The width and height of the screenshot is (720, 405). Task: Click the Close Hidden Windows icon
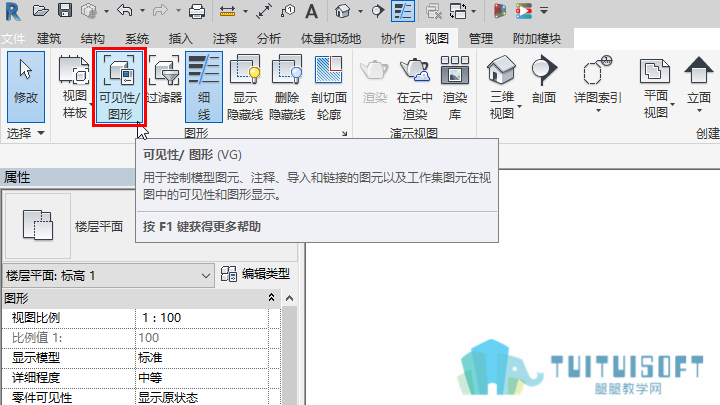pos(433,11)
